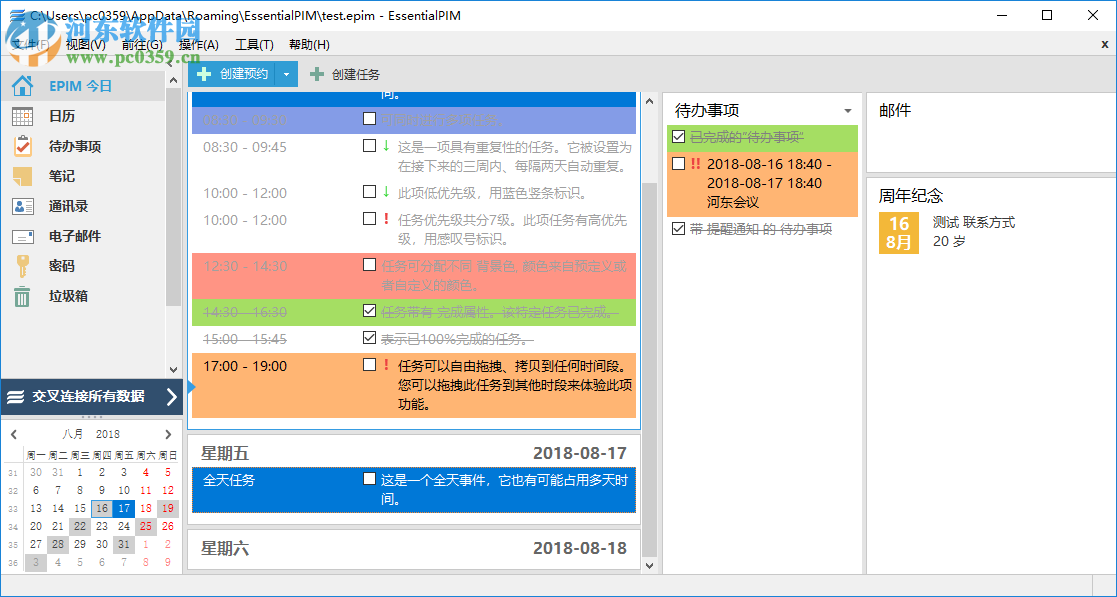
Task: Open the 日历 (Calendar) section icon
Action: pos(21,115)
